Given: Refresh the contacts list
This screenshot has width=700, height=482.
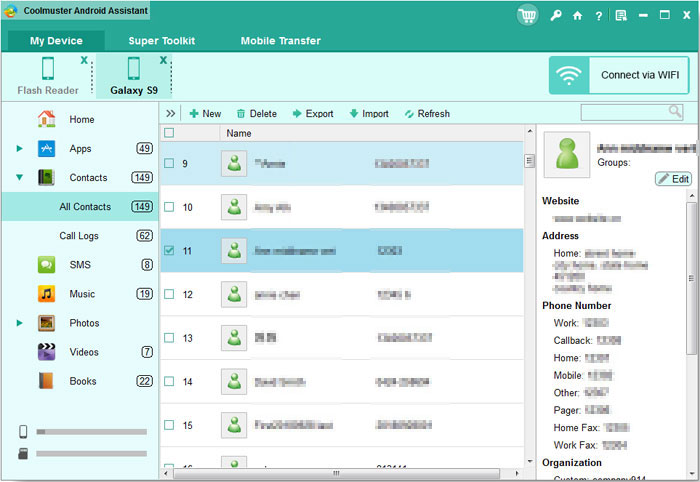Looking at the screenshot, I should click(x=427, y=114).
